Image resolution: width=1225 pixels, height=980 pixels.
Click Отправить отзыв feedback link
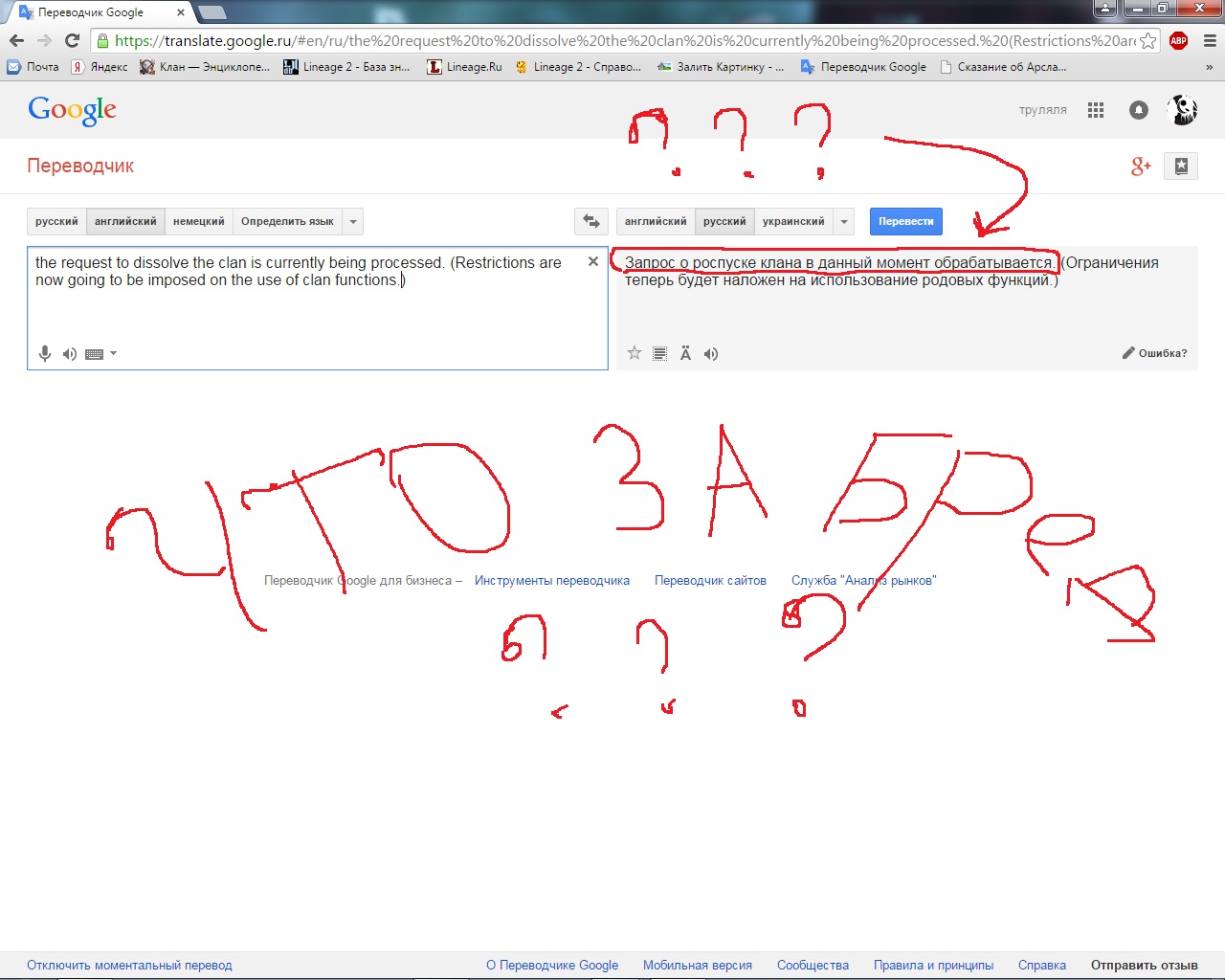point(1145,965)
